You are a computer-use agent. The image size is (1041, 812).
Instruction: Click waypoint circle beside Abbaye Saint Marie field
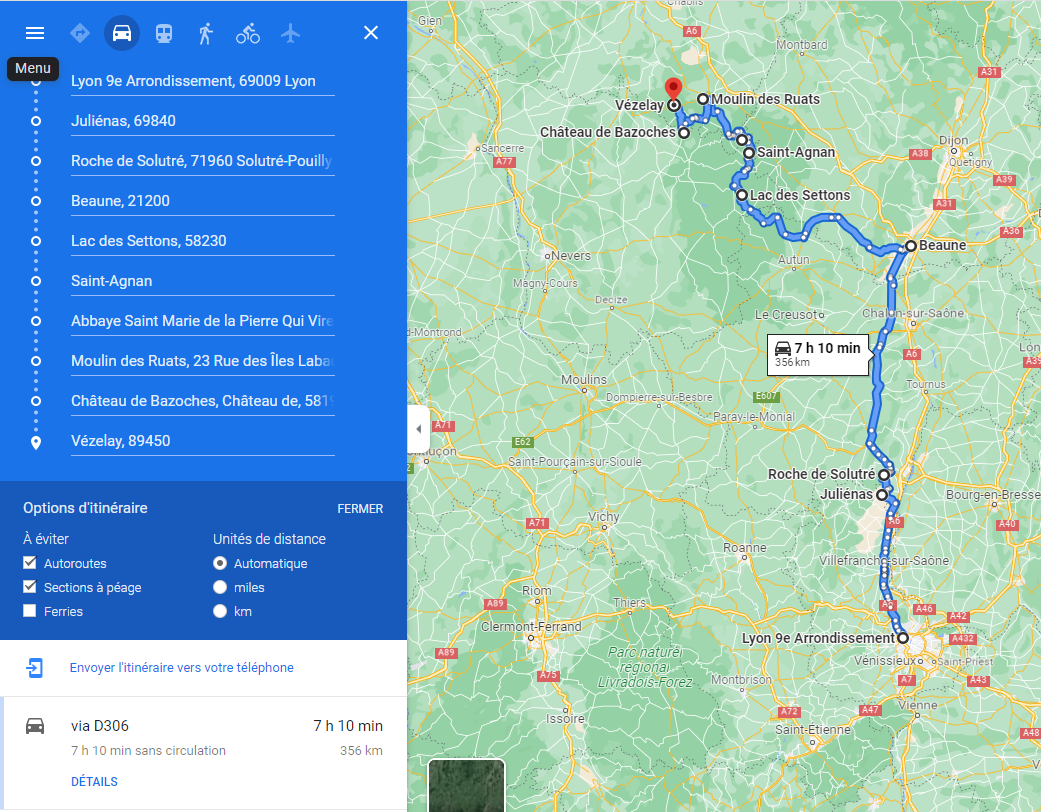click(36, 321)
